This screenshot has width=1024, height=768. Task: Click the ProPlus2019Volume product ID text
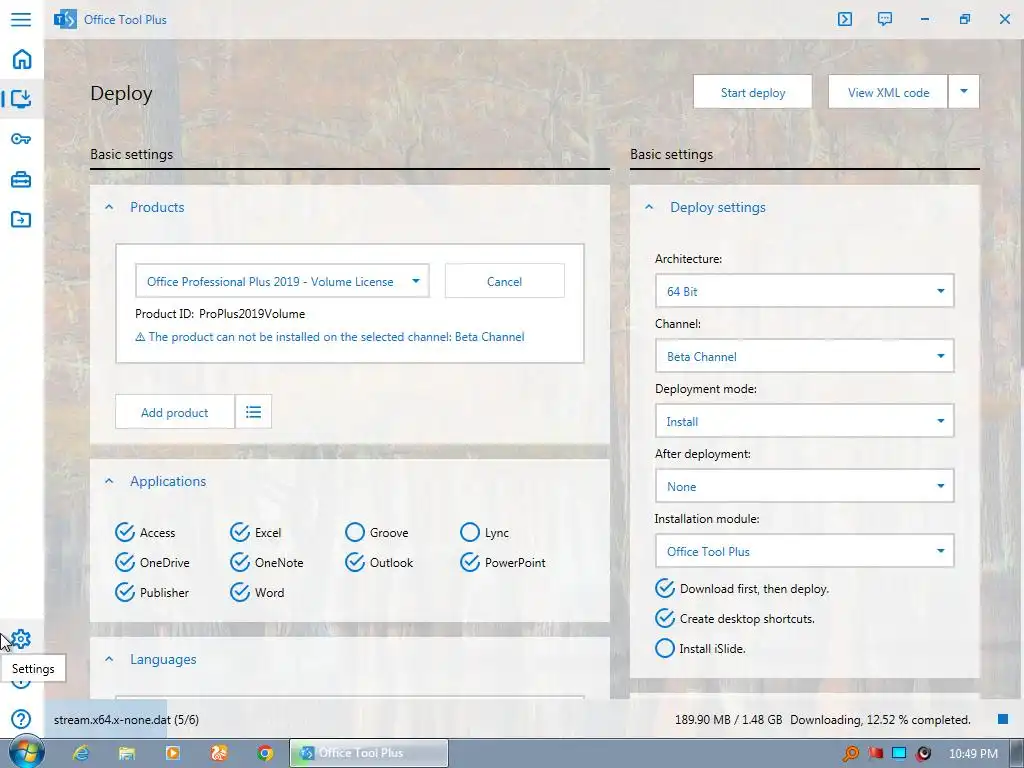[x=251, y=313]
